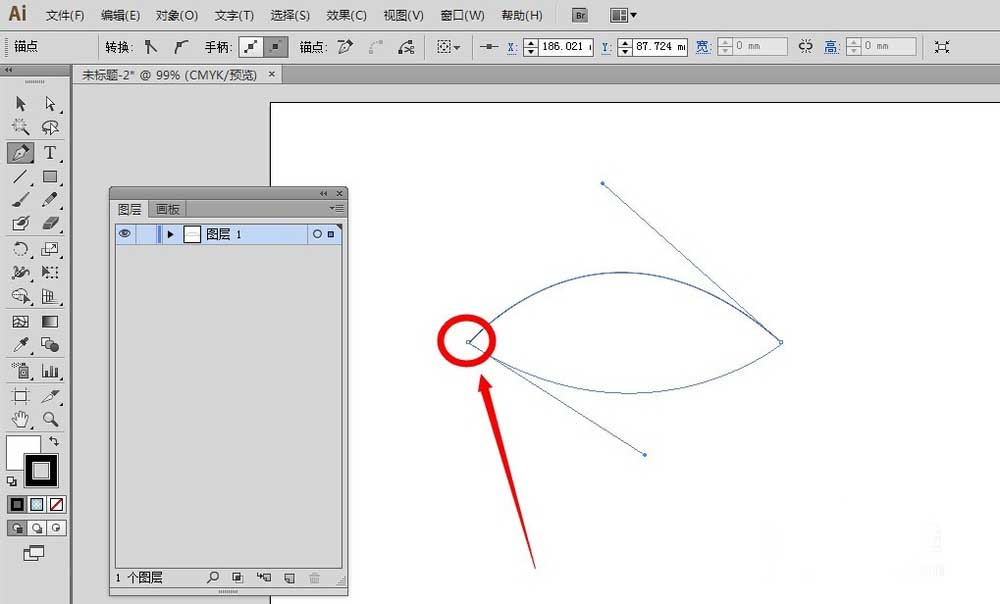
Task: Convert selected anchor to corner point
Action: [151, 47]
